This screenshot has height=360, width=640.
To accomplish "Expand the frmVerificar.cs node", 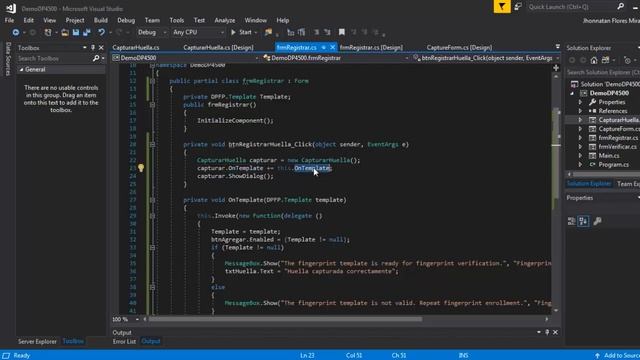I will pyautogui.click(x=580, y=147).
